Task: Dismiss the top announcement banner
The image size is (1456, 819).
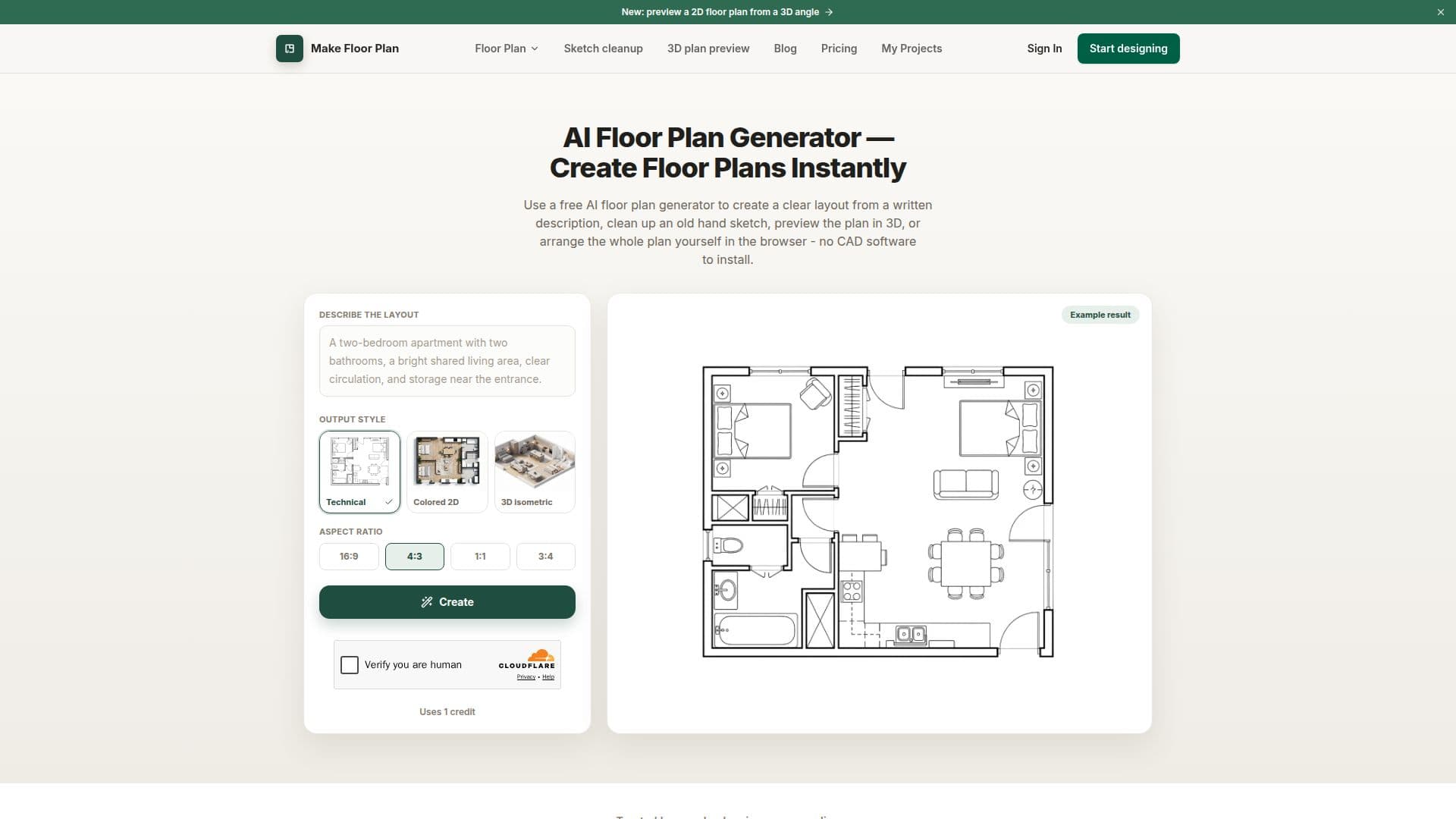Action: click(1440, 12)
